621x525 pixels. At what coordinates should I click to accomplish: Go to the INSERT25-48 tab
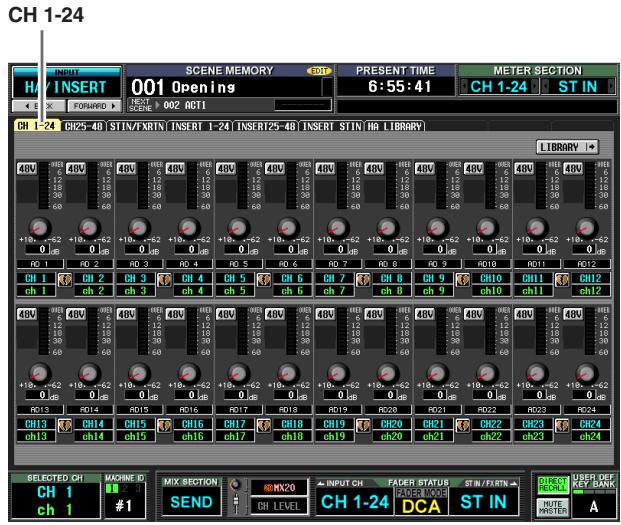coord(266,126)
